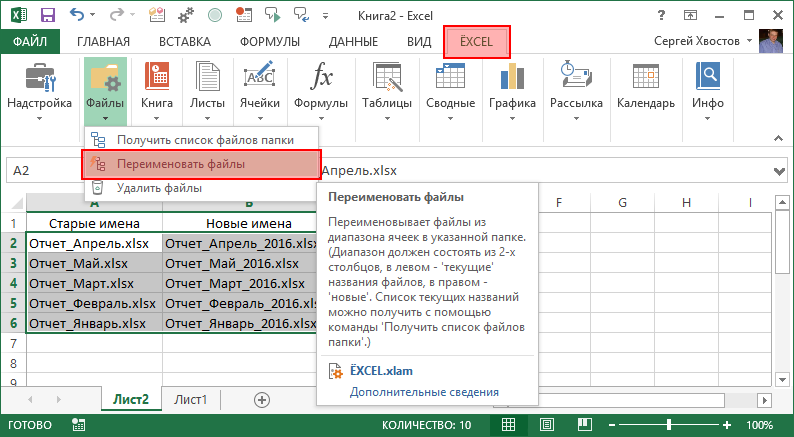The height and width of the screenshot is (437, 794).
Task: Customize the Quick Access Toolbar dropdown
Action: pyautogui.click(x=325, y=16)
